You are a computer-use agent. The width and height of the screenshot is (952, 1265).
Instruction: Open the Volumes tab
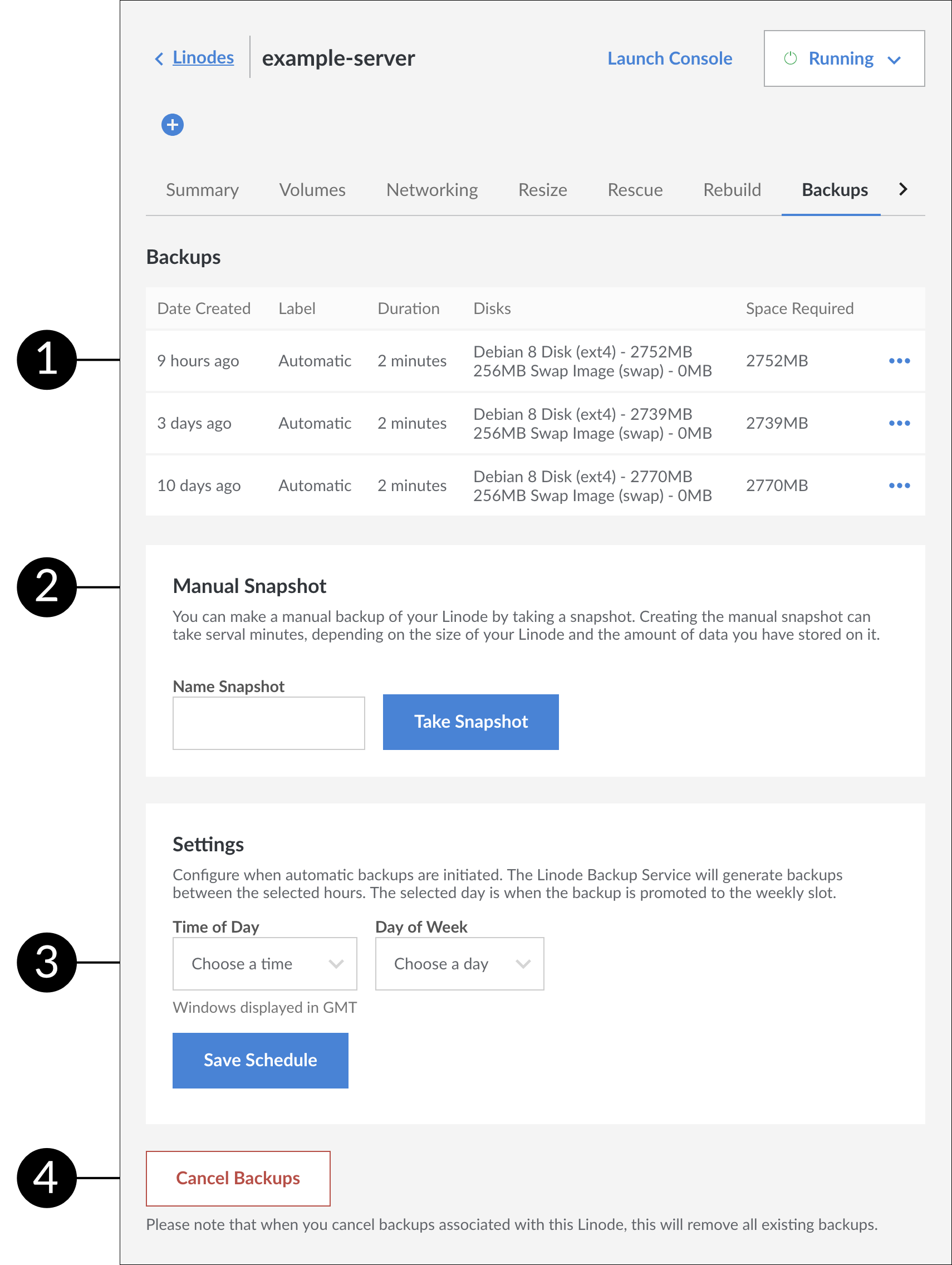(312, 190)
